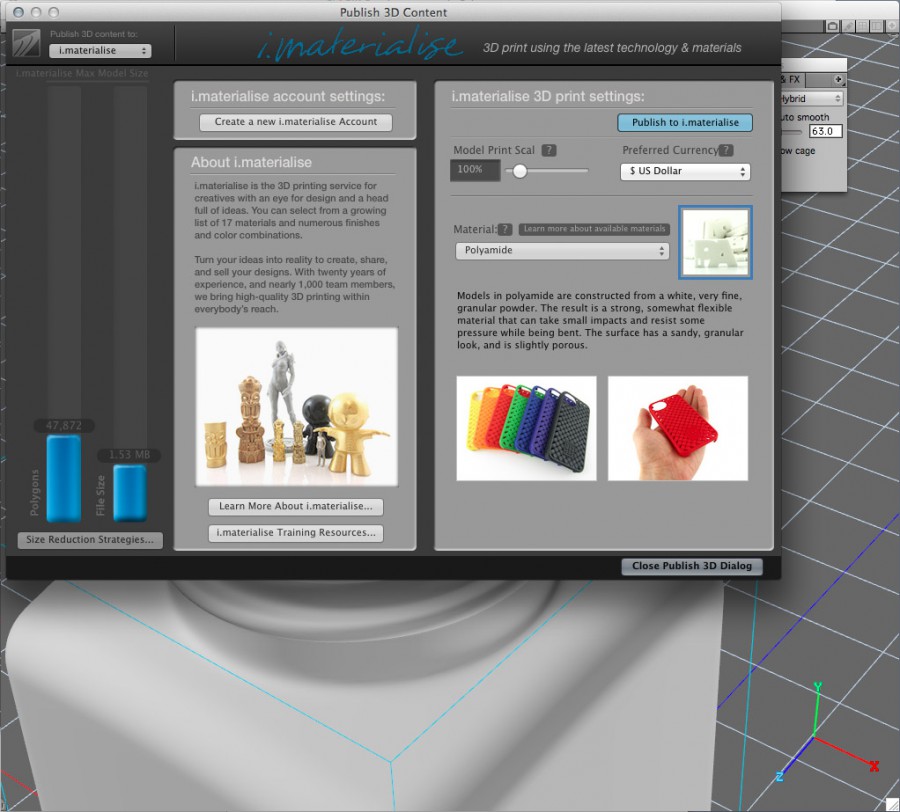Open Preferred Currency help question mark
Image resolution: width=900 pixels, height=812 pixels.
[x=725, y=150]
